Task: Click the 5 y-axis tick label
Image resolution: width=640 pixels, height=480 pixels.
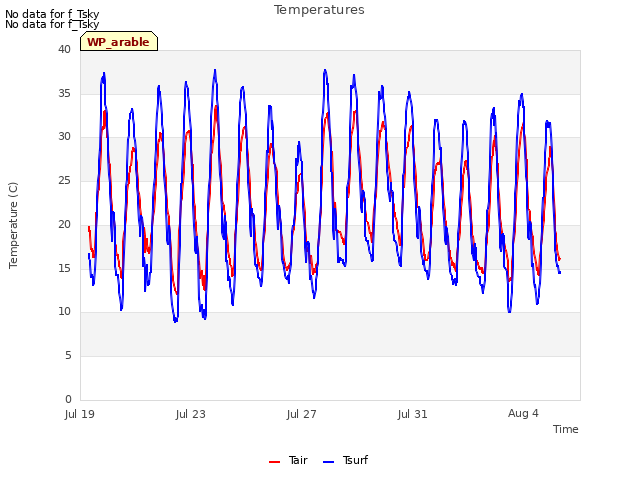Action: (x=68, y=356)
